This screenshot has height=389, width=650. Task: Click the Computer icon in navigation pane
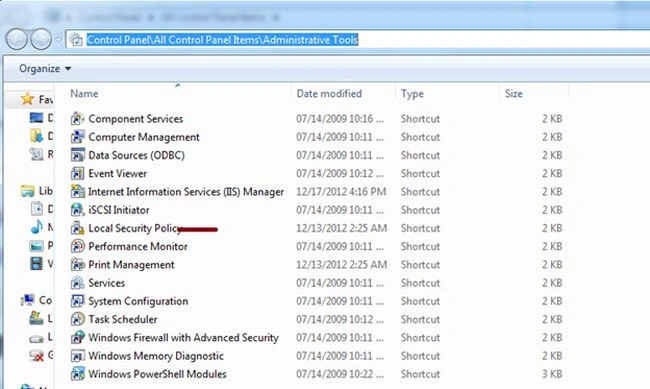(x=28, y=300)
